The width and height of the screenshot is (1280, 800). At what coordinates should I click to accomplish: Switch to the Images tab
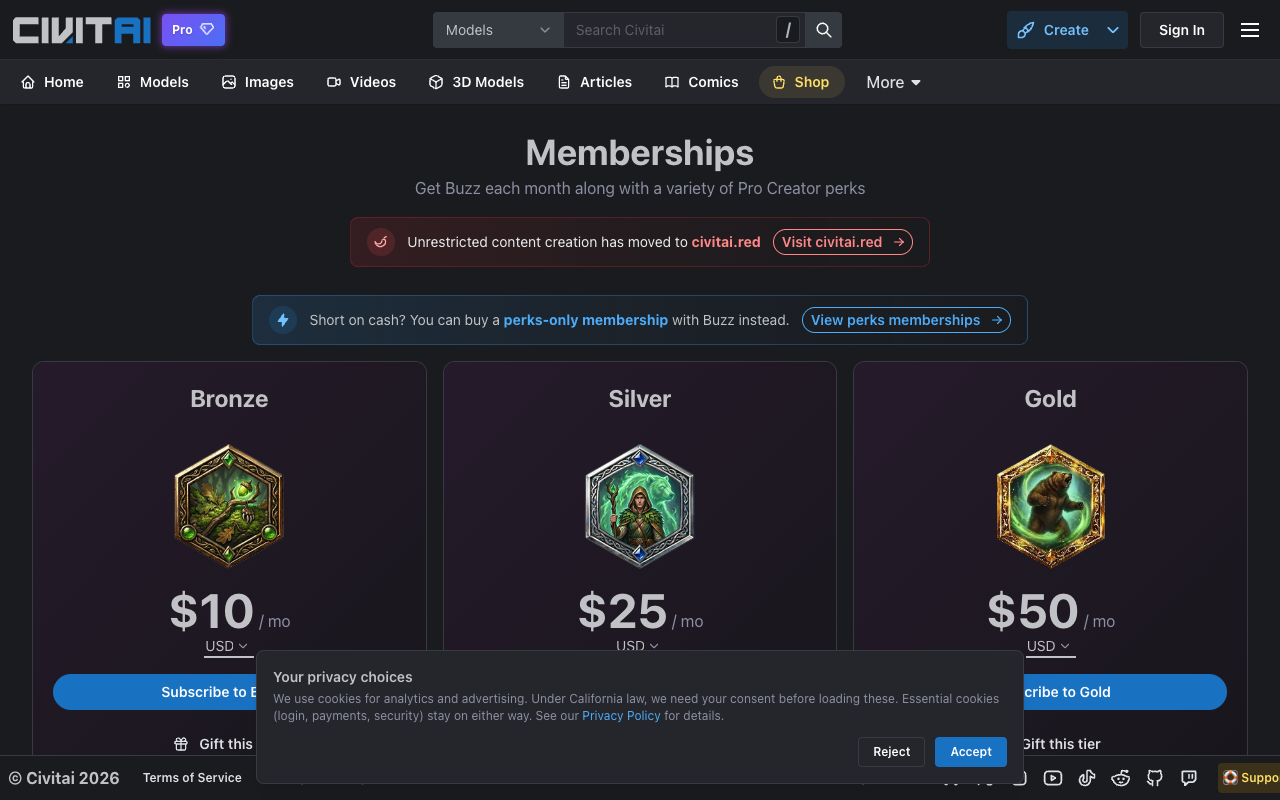pos(258,82)
